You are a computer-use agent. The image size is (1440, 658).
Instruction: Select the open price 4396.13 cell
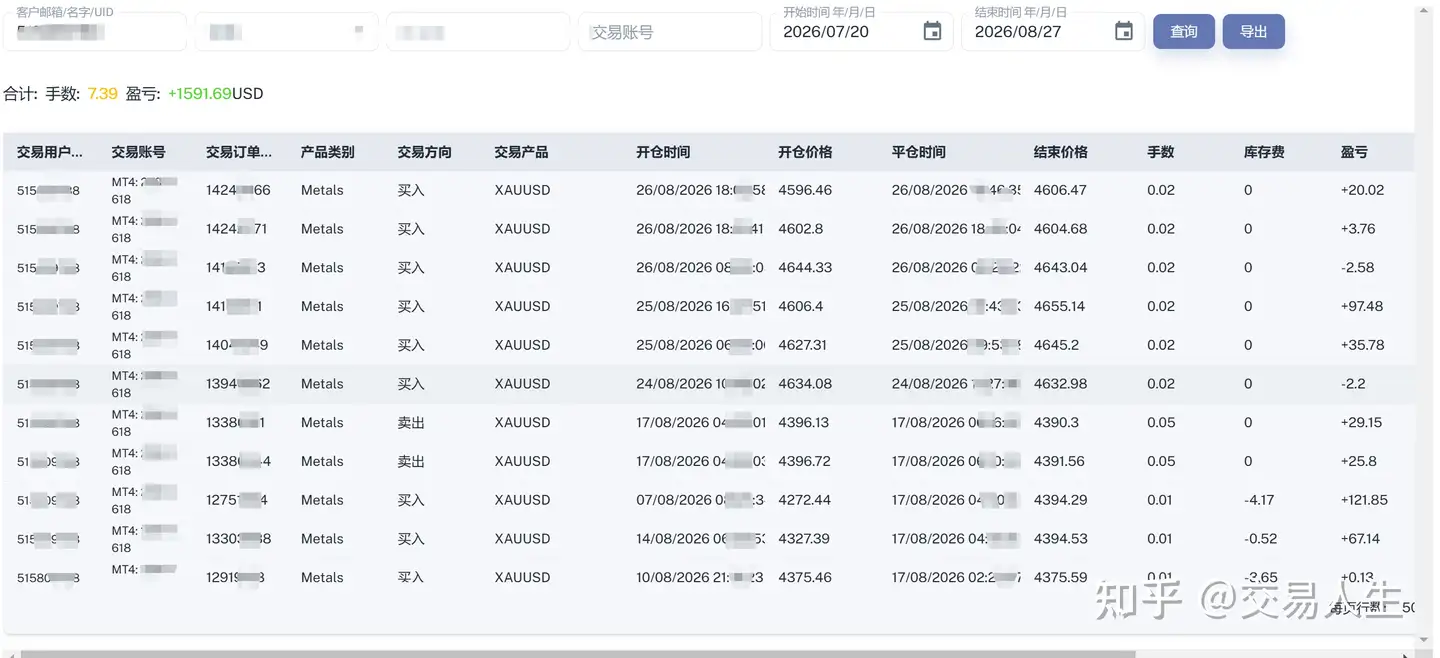pos(804,423)
